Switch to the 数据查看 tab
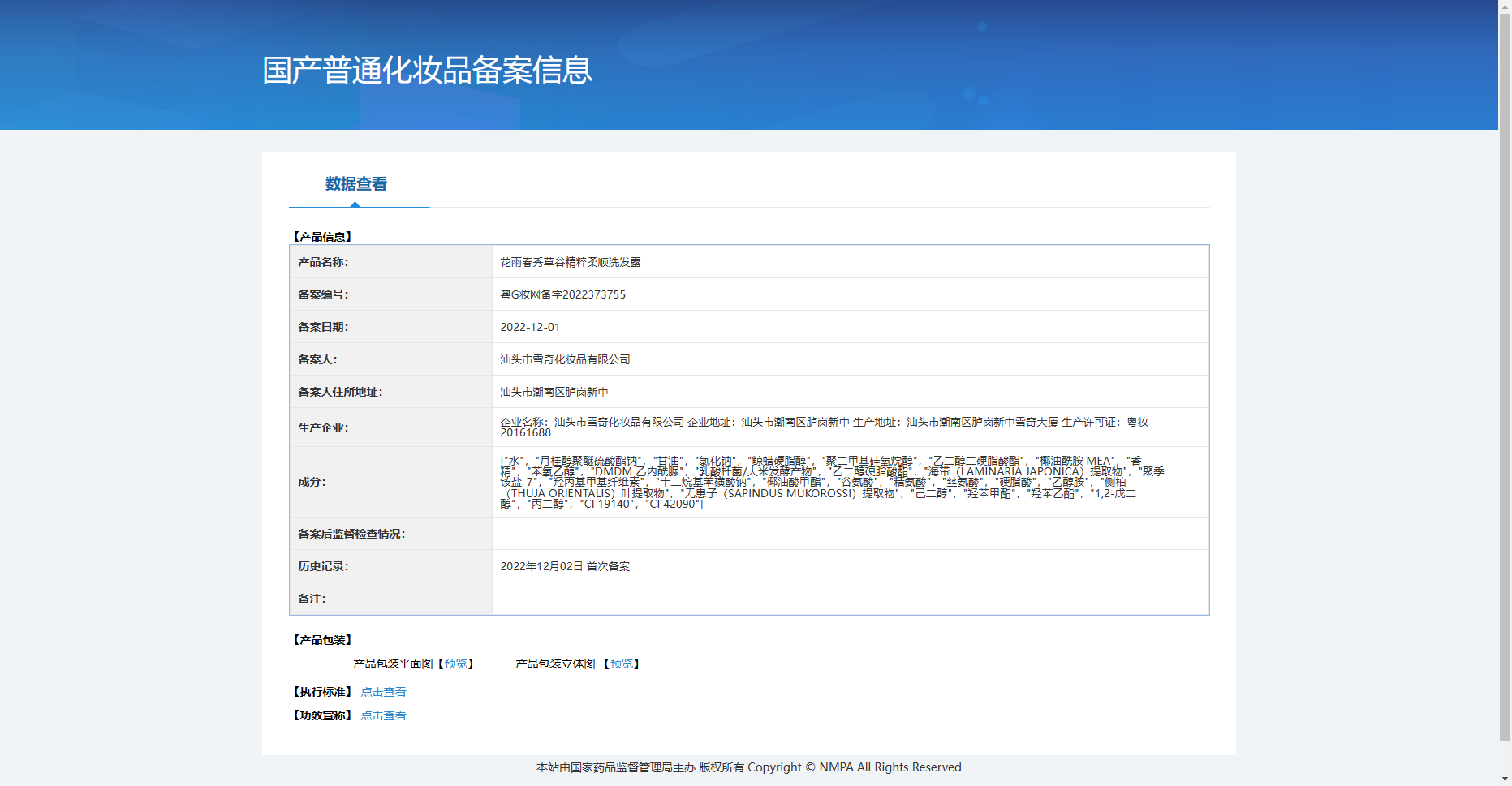Screen dimensions: 1512x786 tap(355, 184)
